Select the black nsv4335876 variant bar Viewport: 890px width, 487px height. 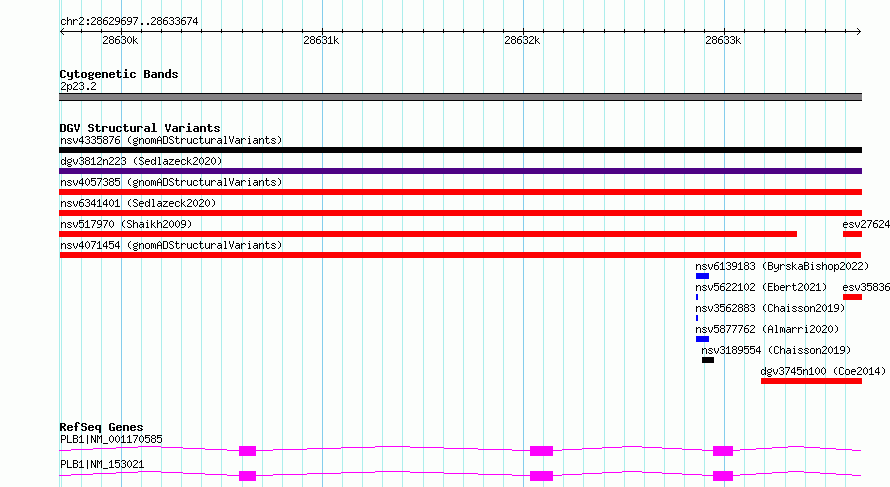460,150
